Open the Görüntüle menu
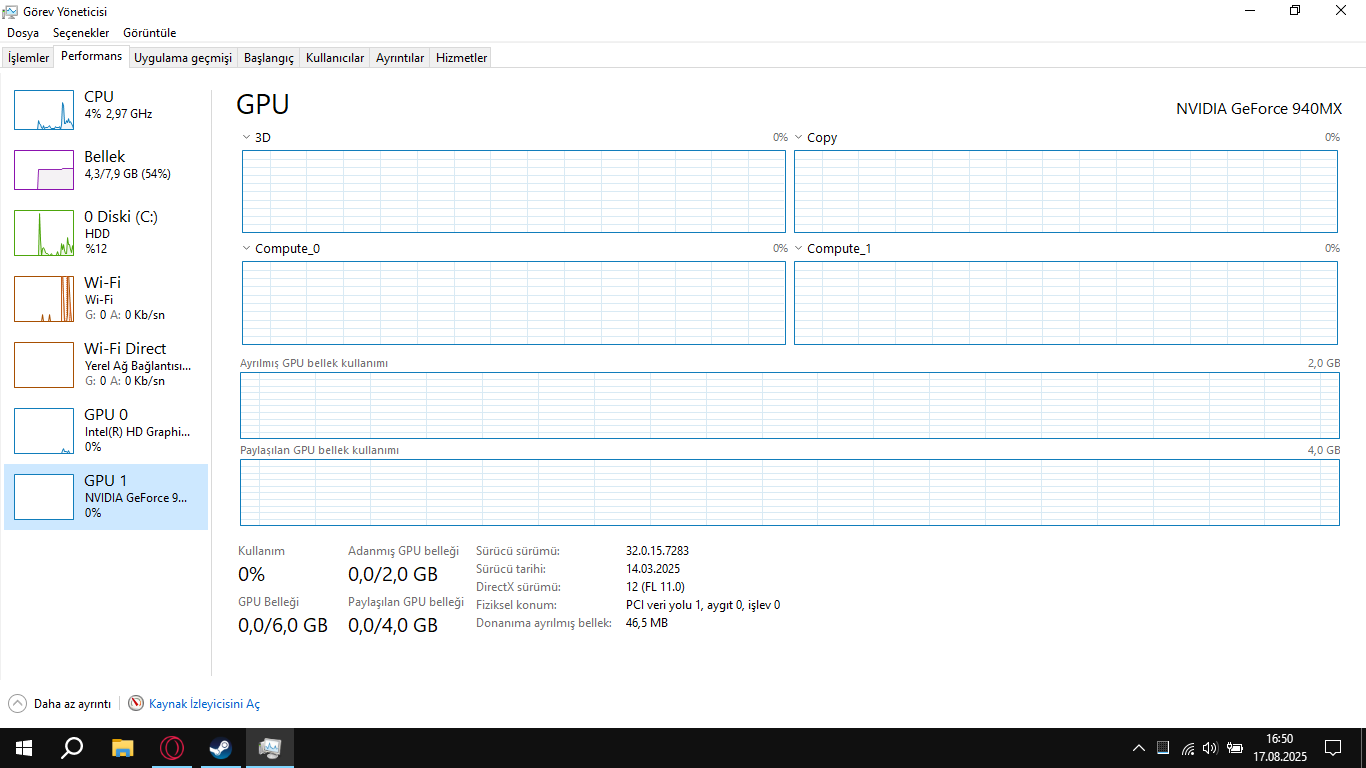 click(x=150, y=33)
